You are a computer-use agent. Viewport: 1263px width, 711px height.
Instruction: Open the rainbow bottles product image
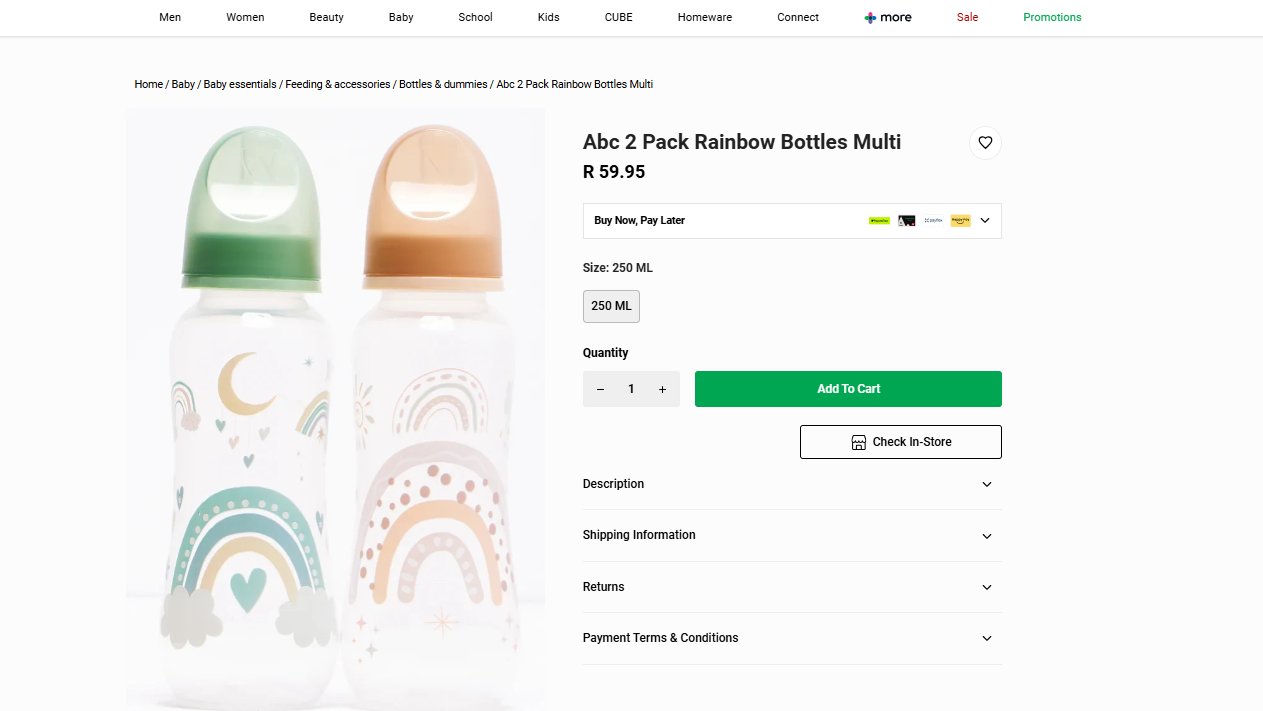tap(336, 410)
